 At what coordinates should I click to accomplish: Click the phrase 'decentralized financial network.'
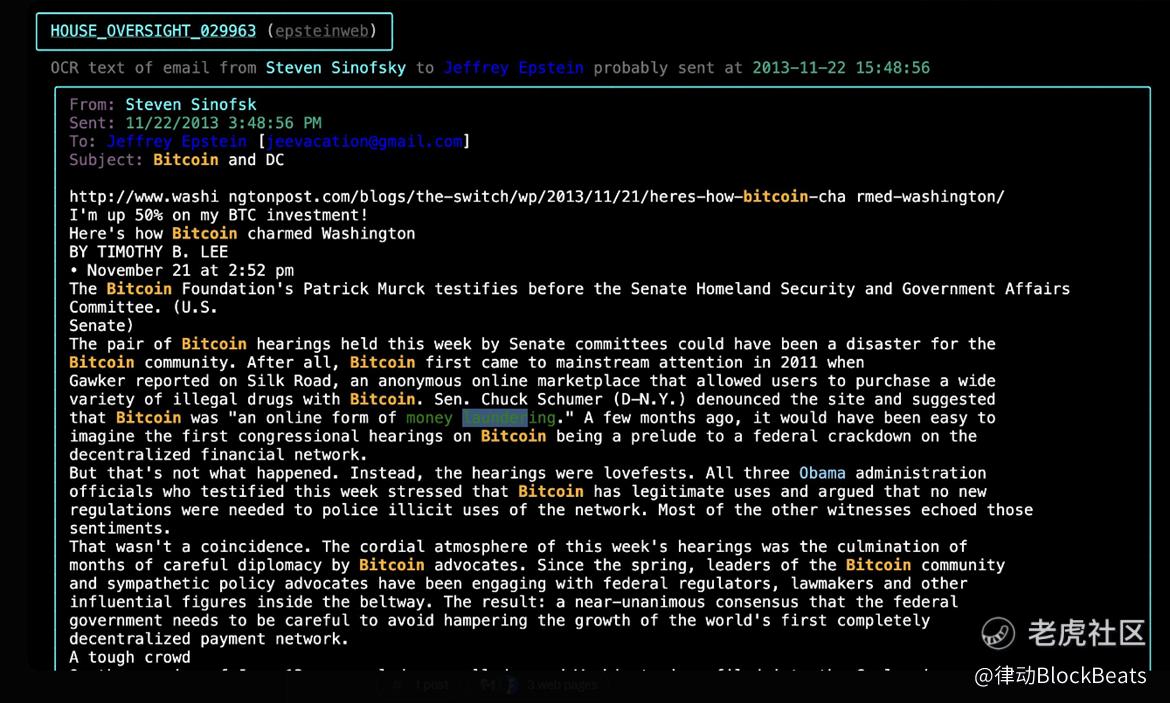[x=218, y=454]
